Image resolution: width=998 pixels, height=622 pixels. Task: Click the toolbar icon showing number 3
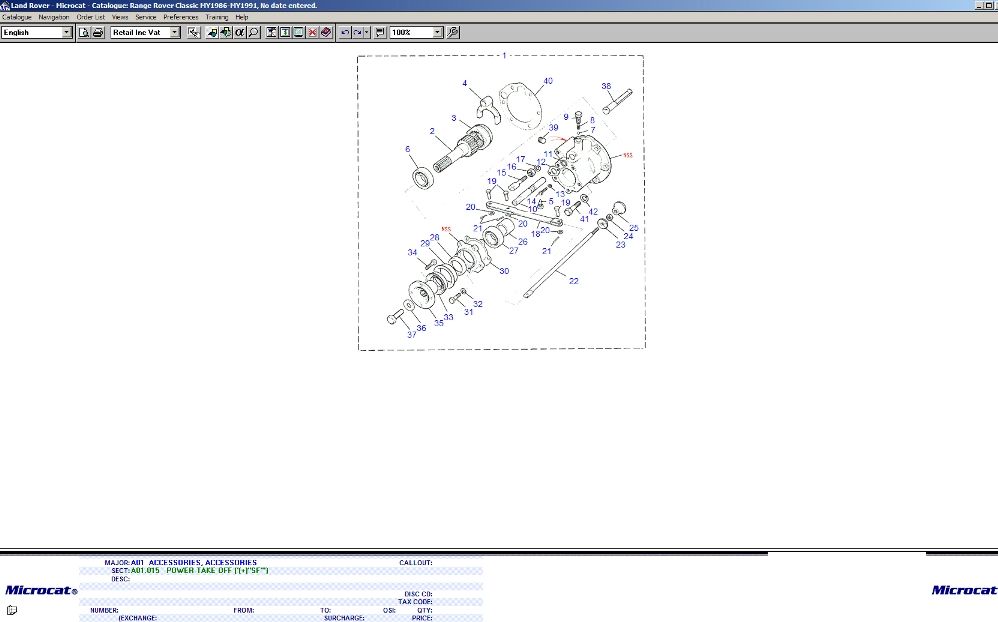pos(285,32)
